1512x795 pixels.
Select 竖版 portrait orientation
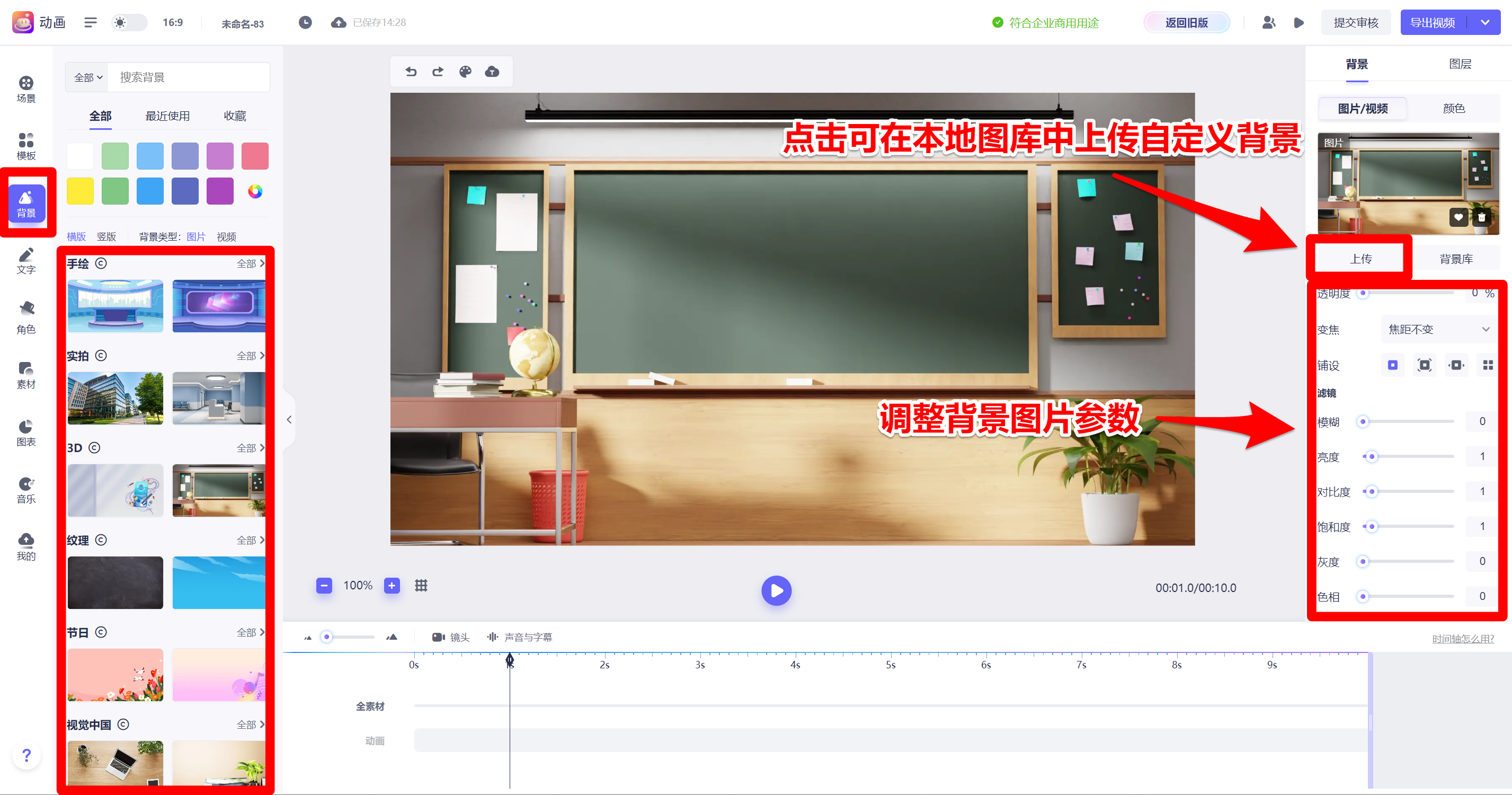(106, 236)
